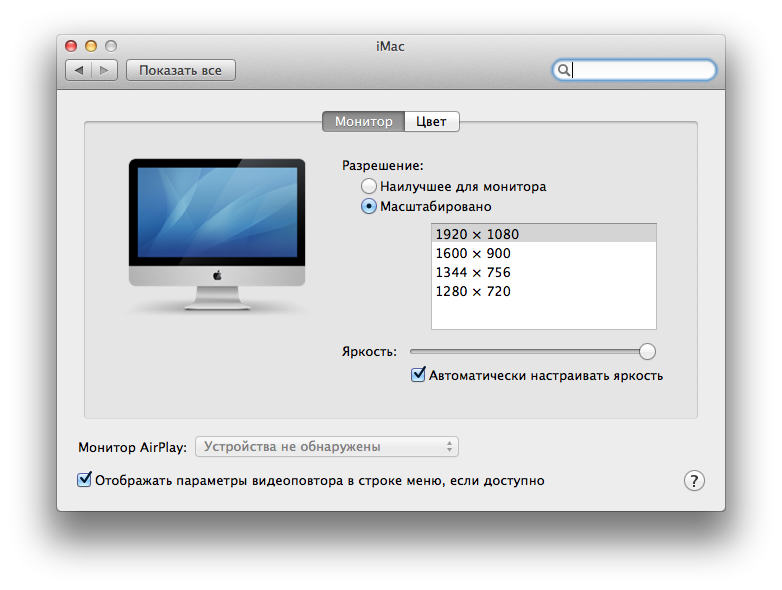Screen dimensions: 782x590
Task: Click the 'Яркость' brightness slider knob
Action: point(647,351)
